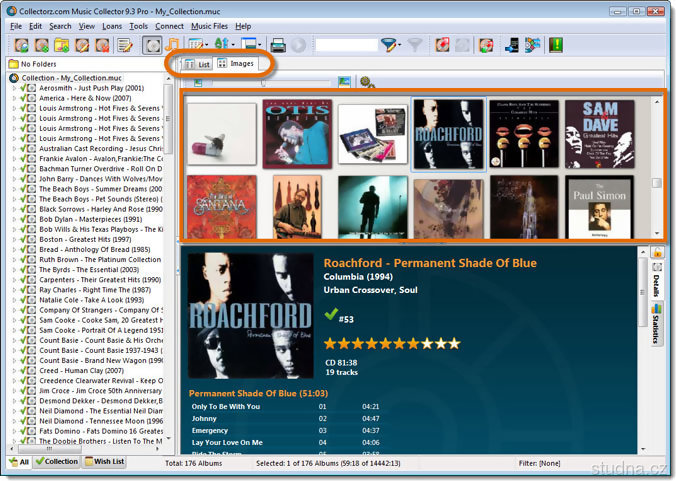The width and height of the screenshot is (676, 481).
Task: Open the Connect menu
Action: pyautogui.click(x=169, y=26)
